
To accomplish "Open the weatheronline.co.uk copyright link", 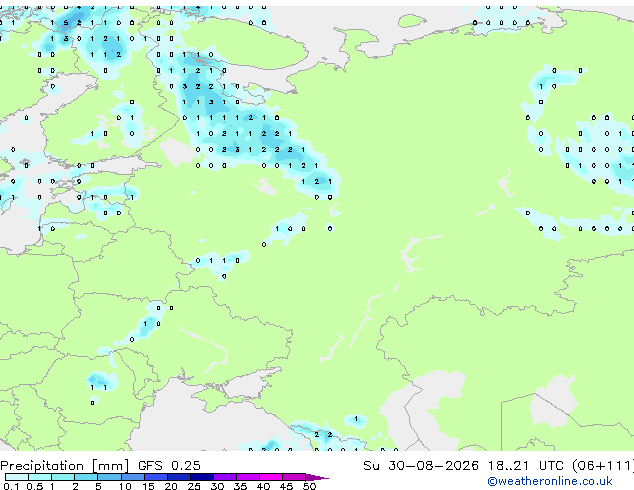I will (550, 481).
